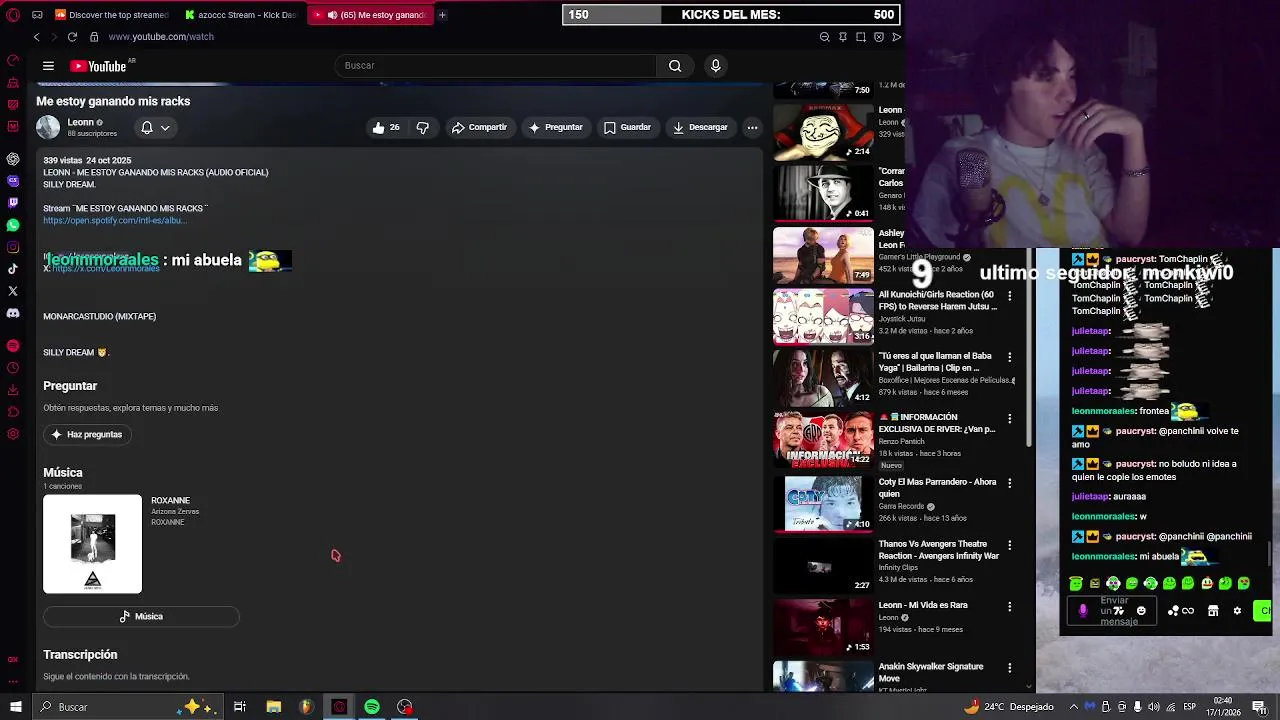Click the Preguntar button under video

pyautogui.click(x=556, y=127)
